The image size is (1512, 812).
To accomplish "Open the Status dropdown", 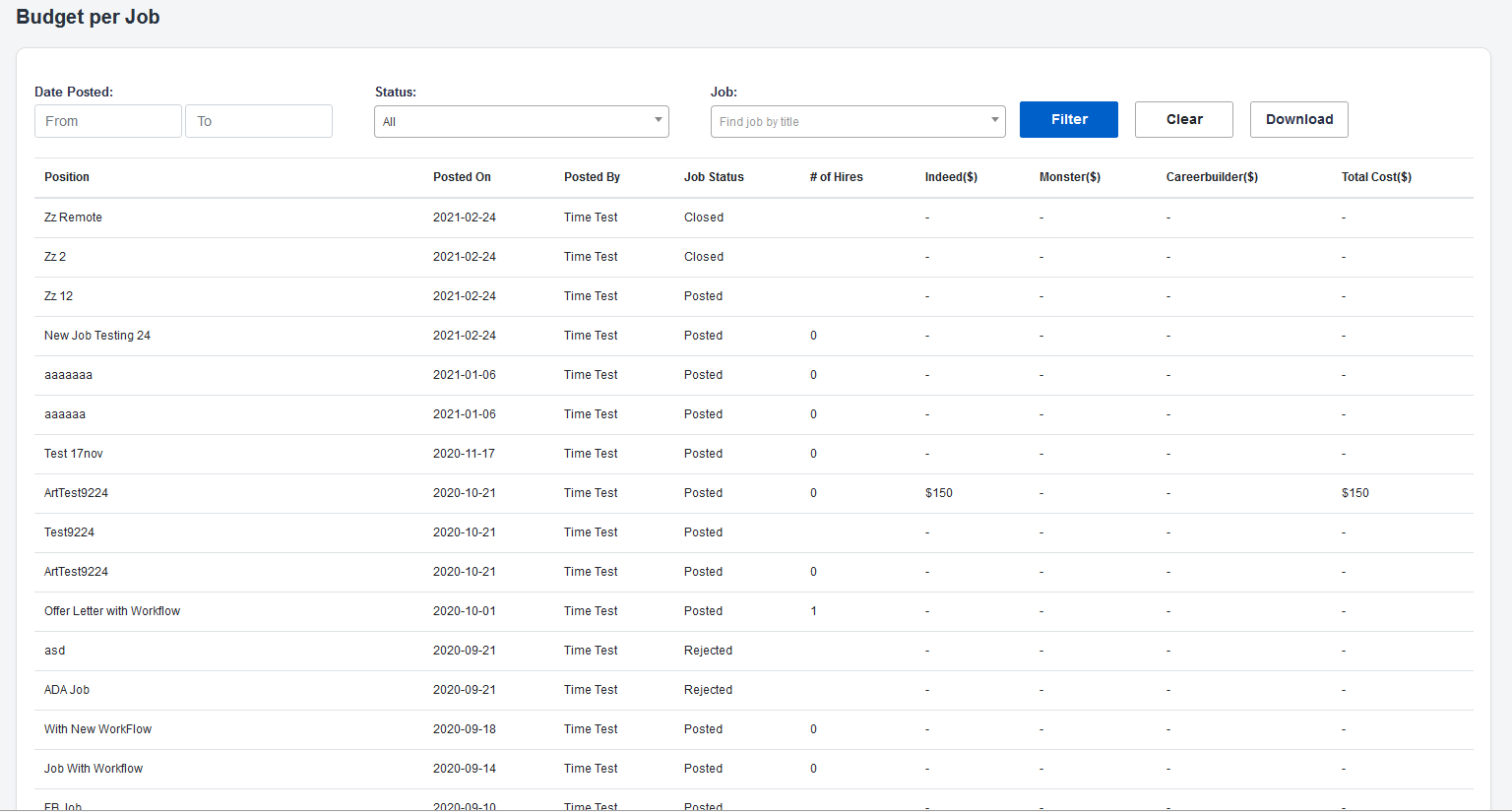I will click(521, 121).
